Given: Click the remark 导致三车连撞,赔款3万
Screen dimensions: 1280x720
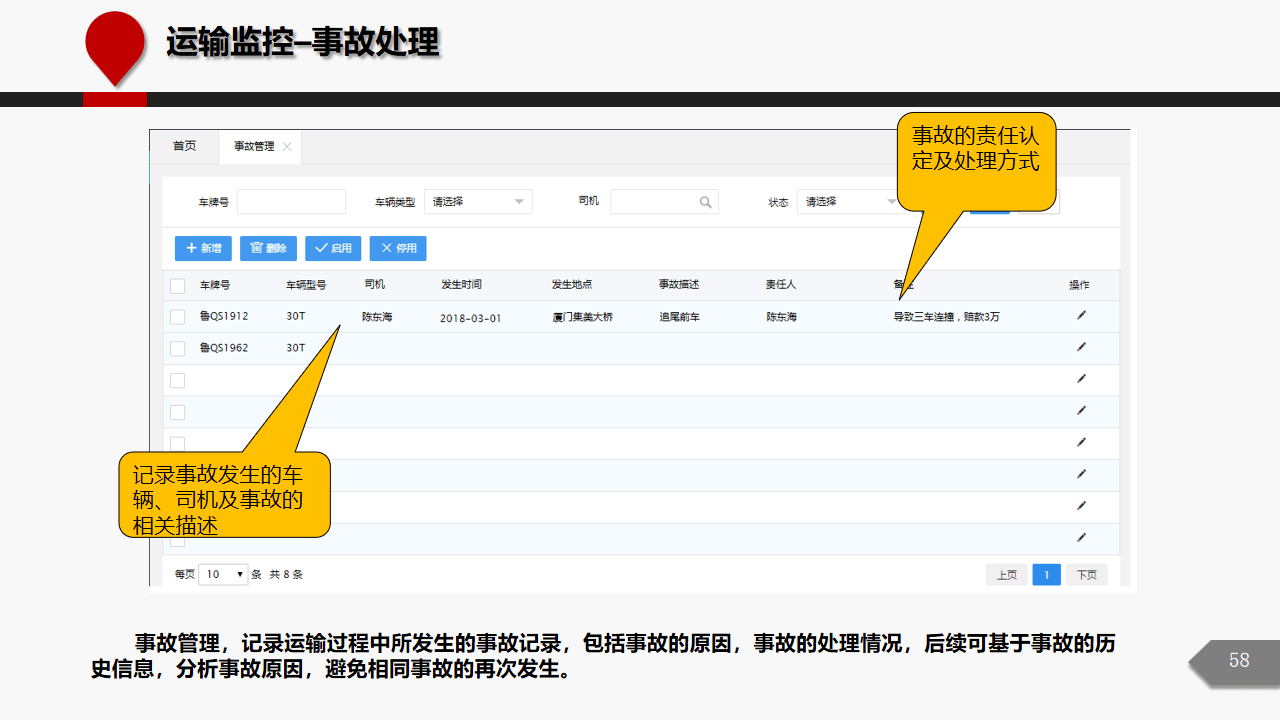Looking at the screenshot, I should pyautogui.click(x=946, y=317).
